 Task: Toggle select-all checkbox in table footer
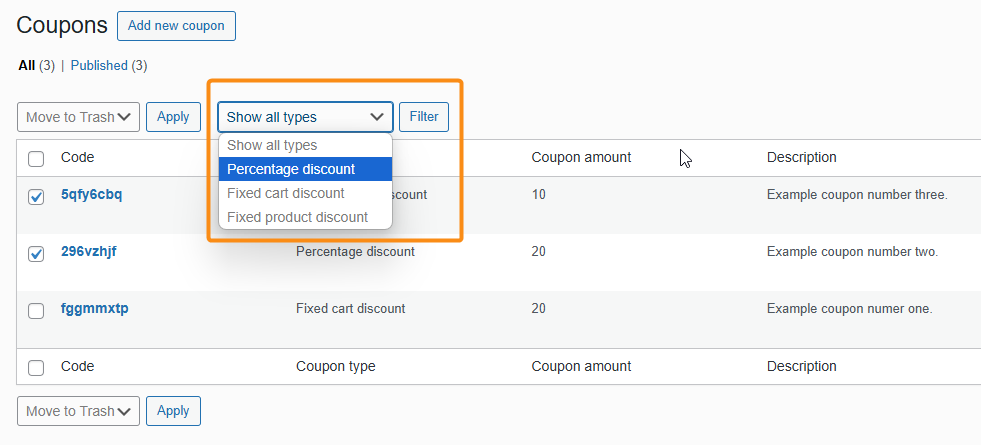[x=36, y=367]
